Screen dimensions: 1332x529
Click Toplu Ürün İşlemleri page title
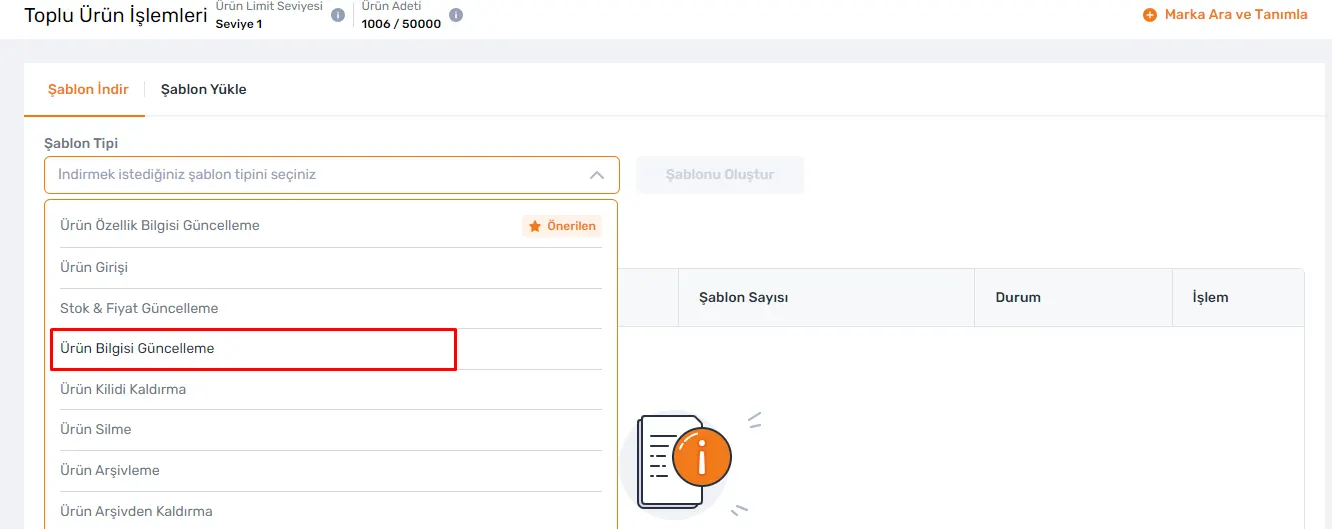point(116,16)
